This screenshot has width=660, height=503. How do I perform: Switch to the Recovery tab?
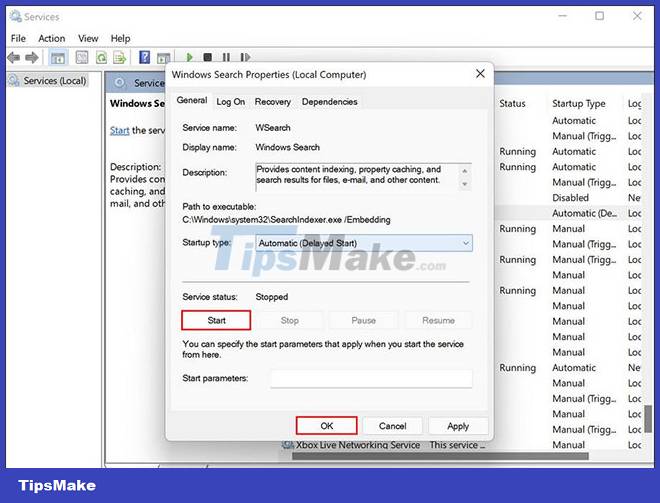point(272,102)
